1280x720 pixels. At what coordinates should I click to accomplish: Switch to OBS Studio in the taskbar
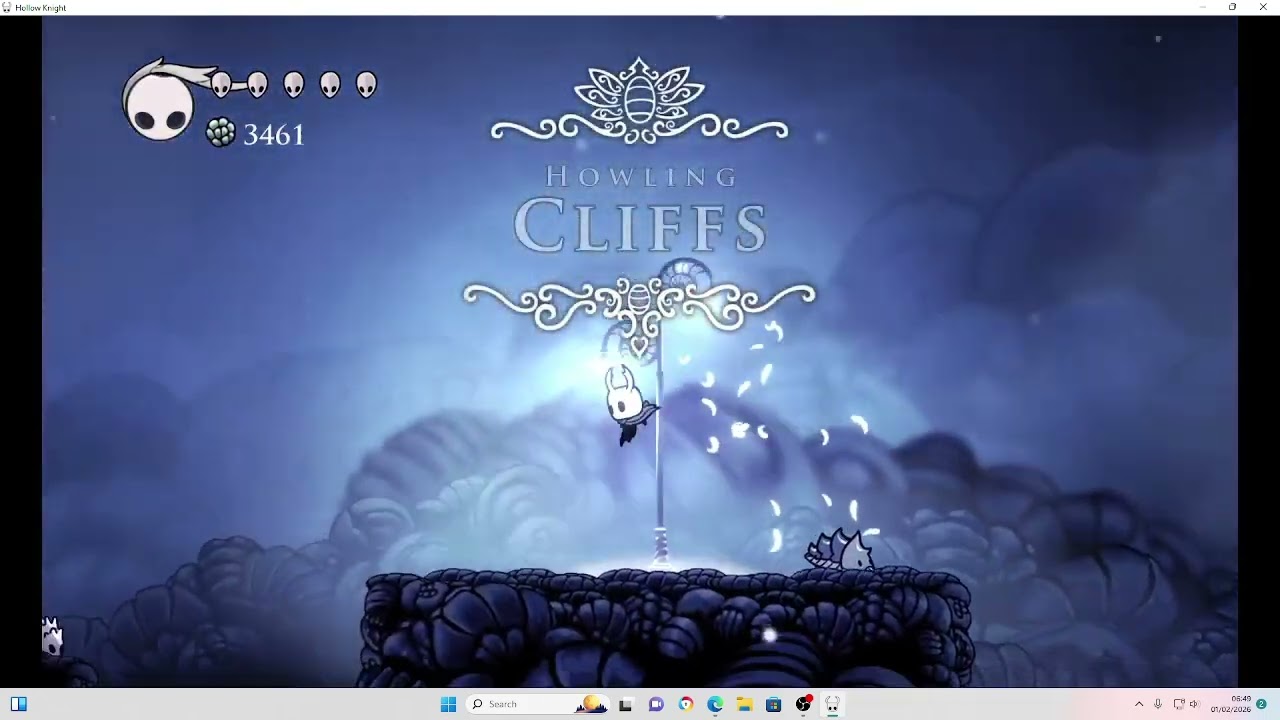(803, 704)
